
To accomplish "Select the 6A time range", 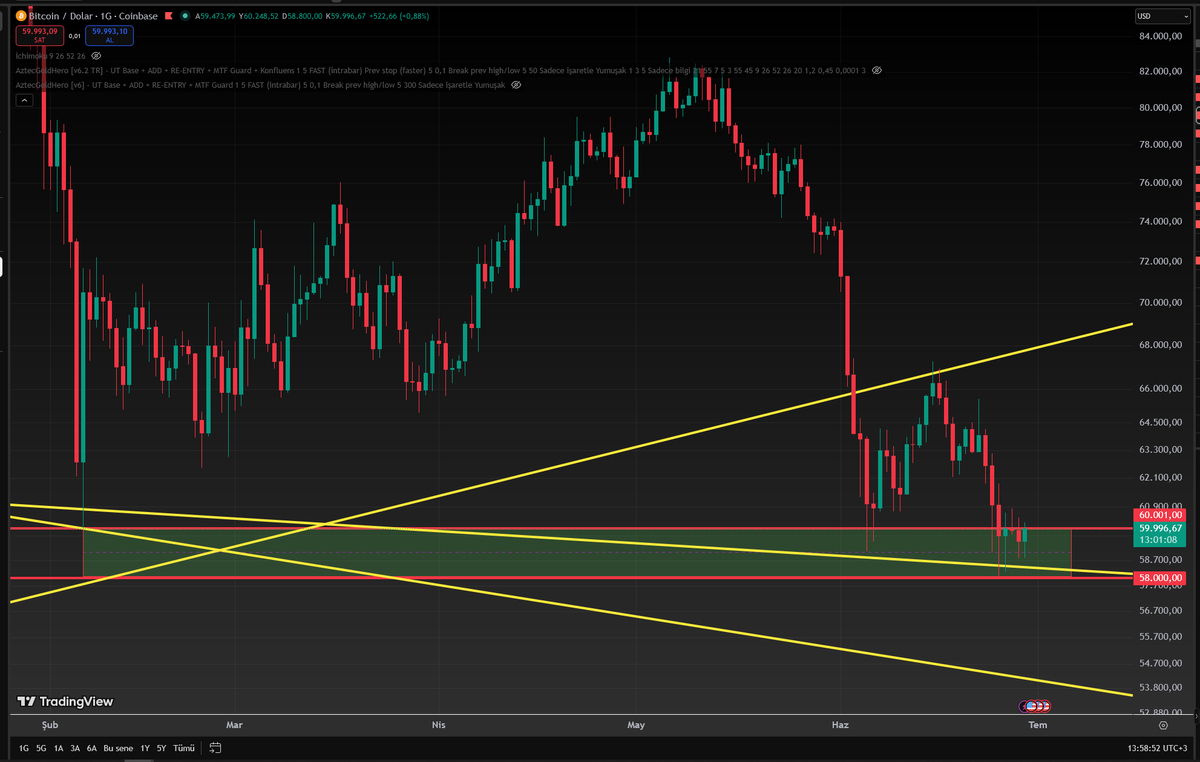I will (x=91, y=748).
